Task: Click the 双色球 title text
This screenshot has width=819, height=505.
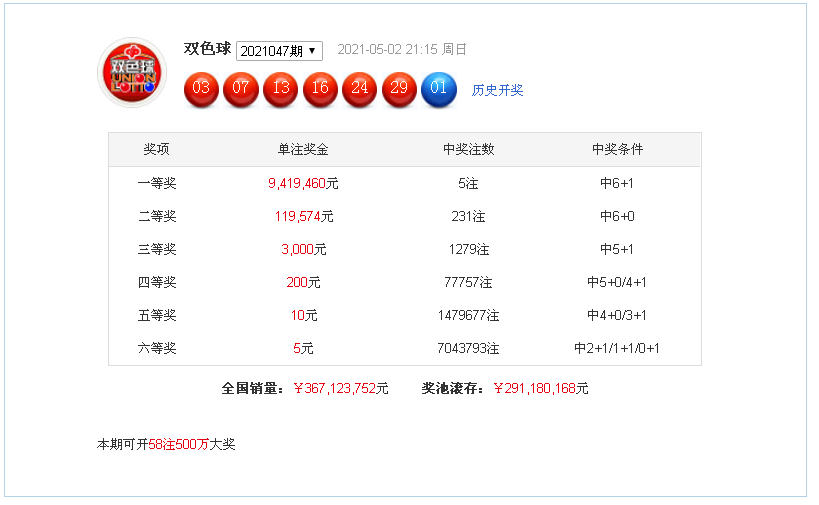Action: 207,49
